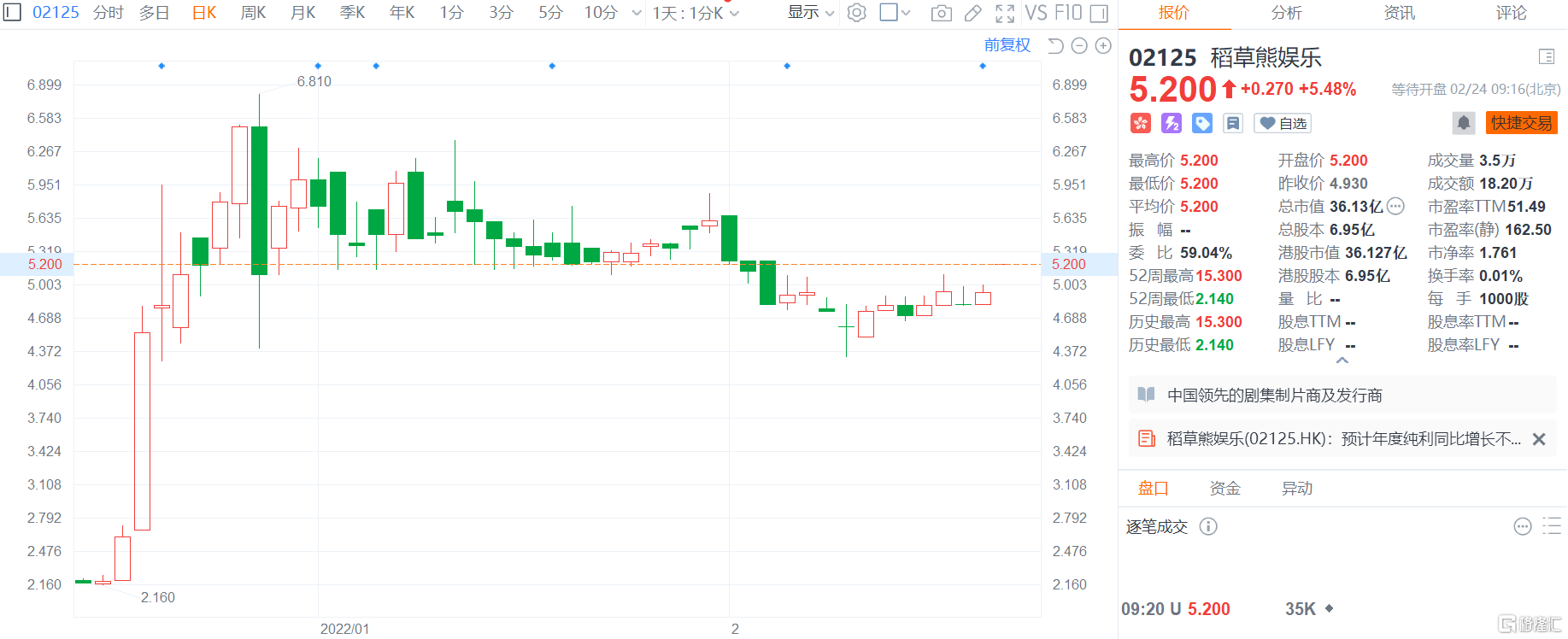Select the pencil drawing tool

(972, 13)
